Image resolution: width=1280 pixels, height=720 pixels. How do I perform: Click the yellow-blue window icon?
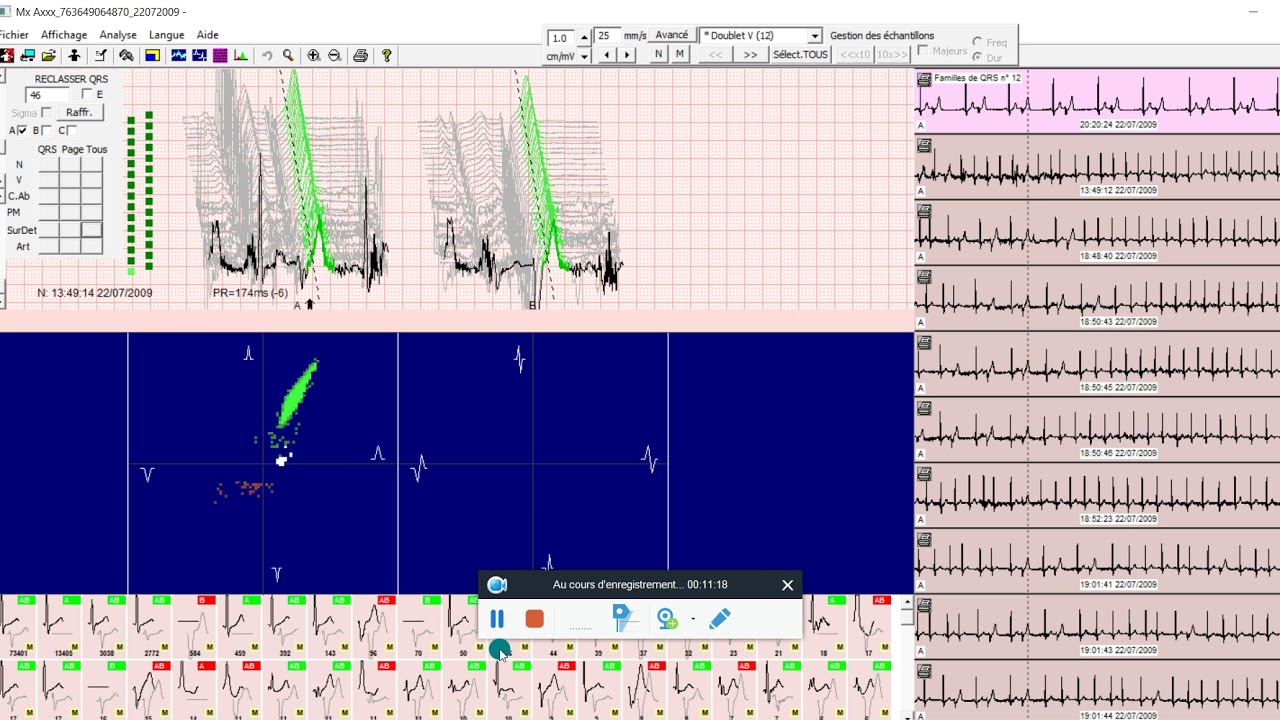[152, 55]
